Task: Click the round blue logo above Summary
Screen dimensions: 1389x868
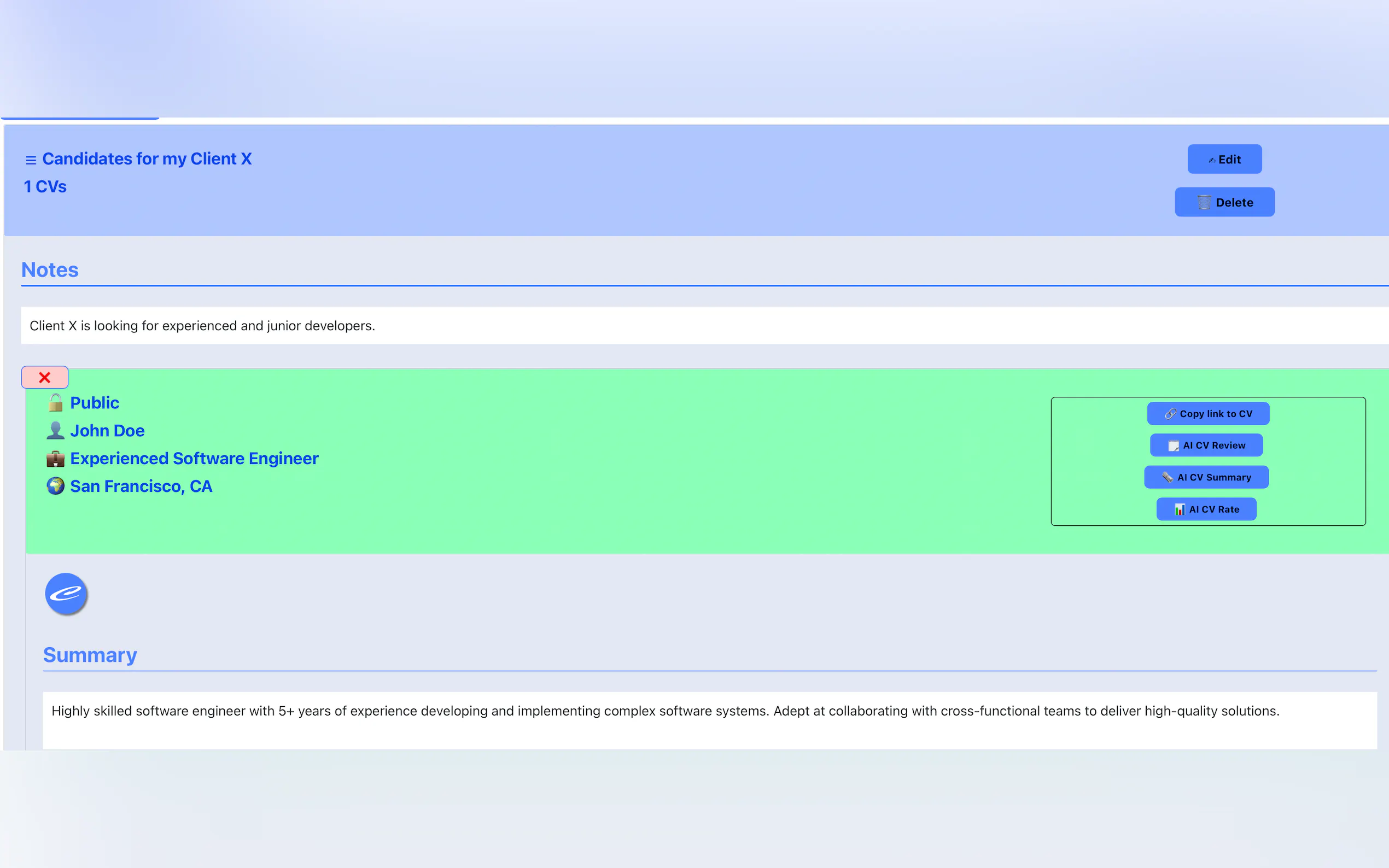Action: point(66,594)
